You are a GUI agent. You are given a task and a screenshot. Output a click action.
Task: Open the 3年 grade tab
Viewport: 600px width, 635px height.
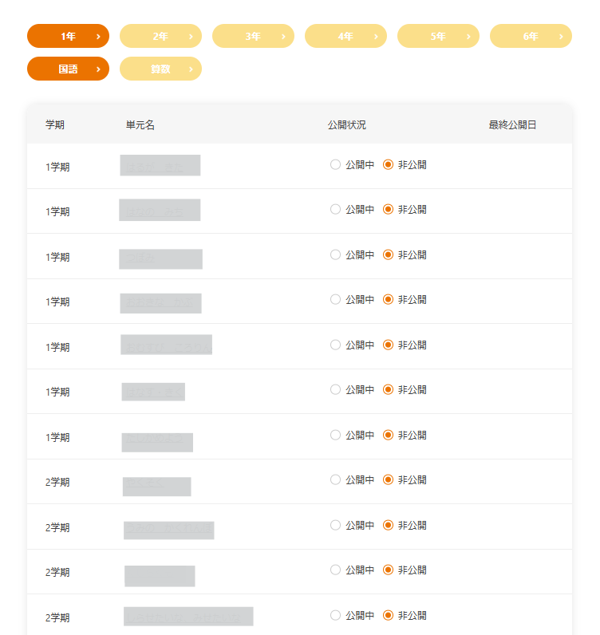coord(253,36)
